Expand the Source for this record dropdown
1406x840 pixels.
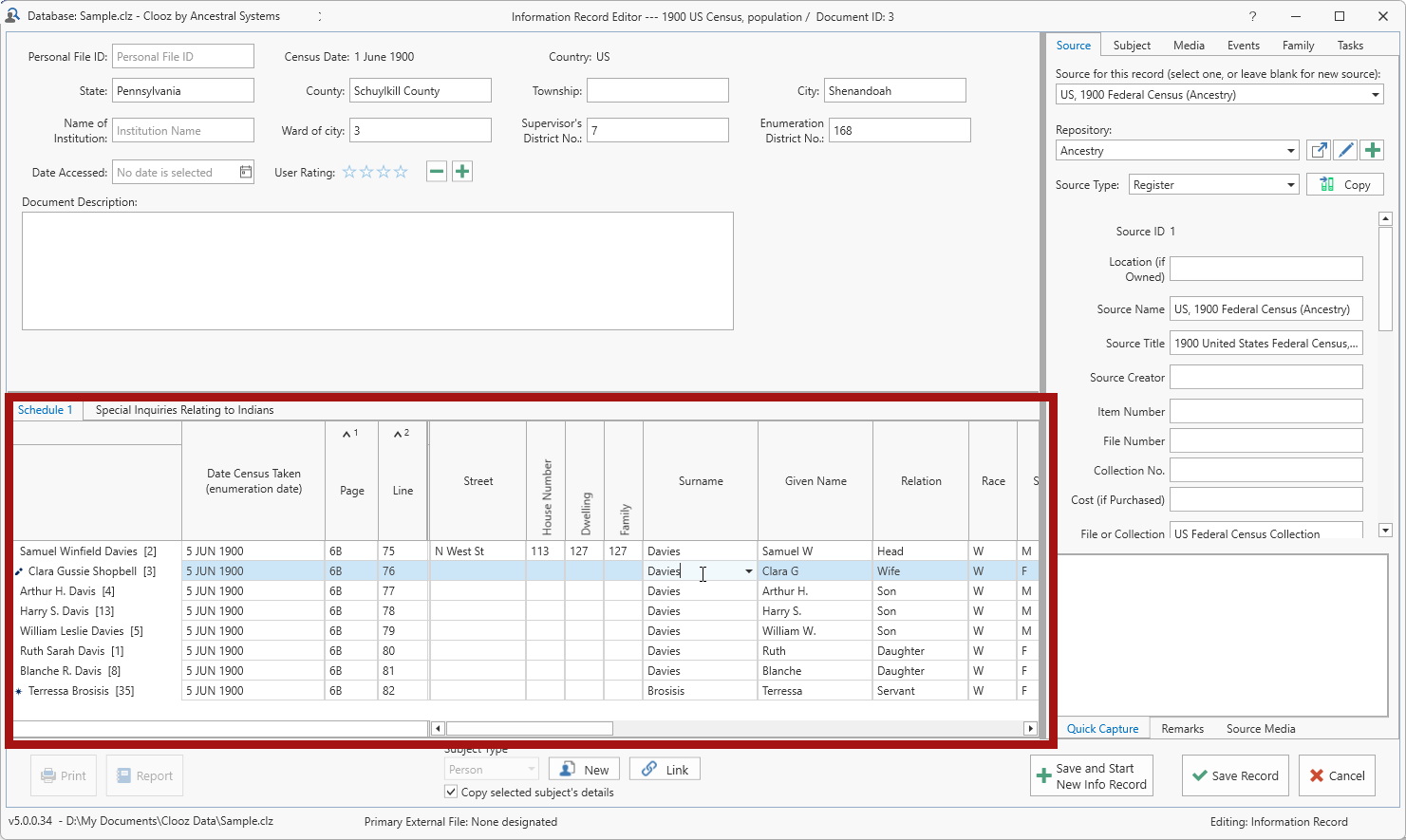click(1375, 95)
